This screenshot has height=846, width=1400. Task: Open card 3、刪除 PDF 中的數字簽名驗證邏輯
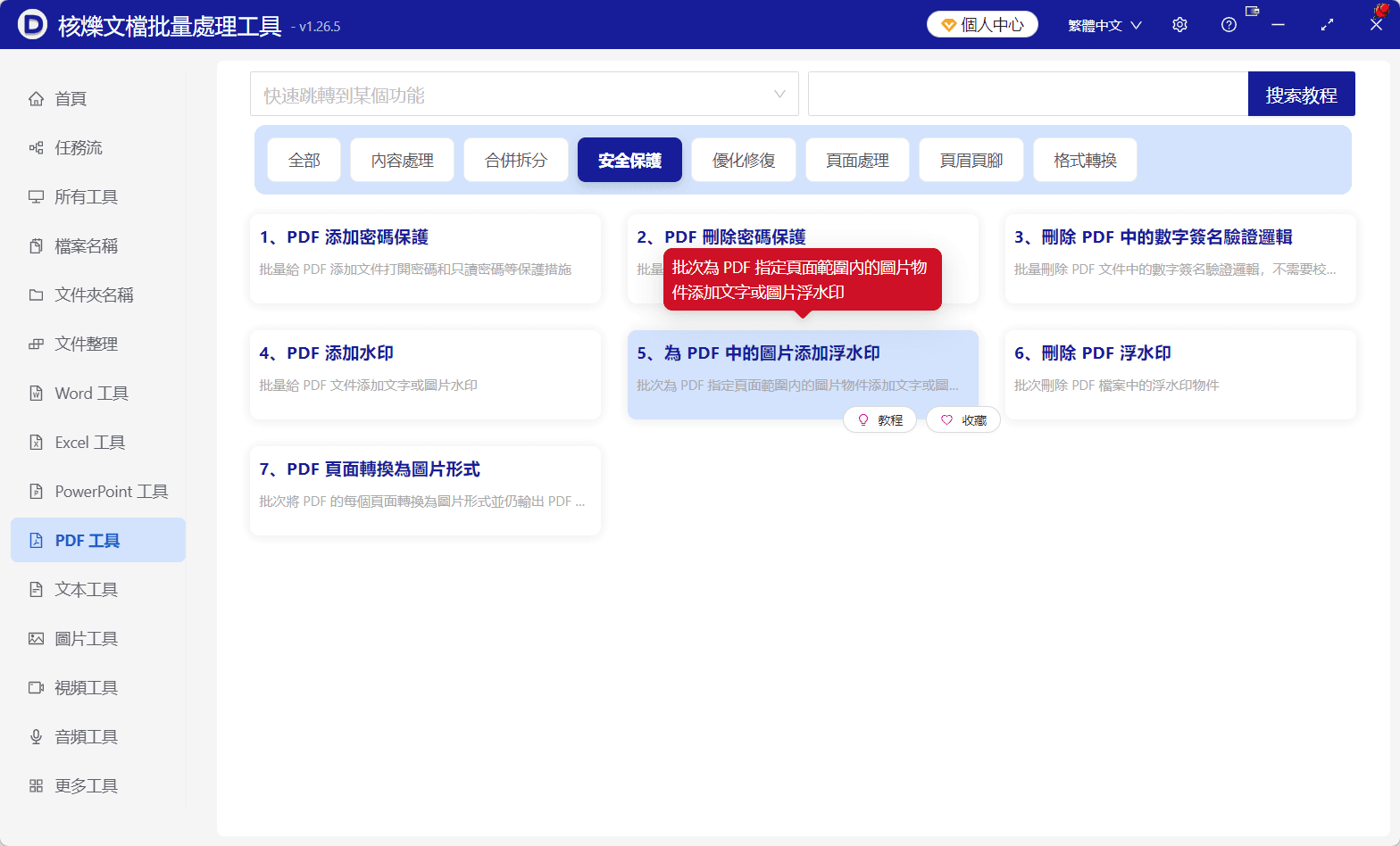[x=1180, y=259]
